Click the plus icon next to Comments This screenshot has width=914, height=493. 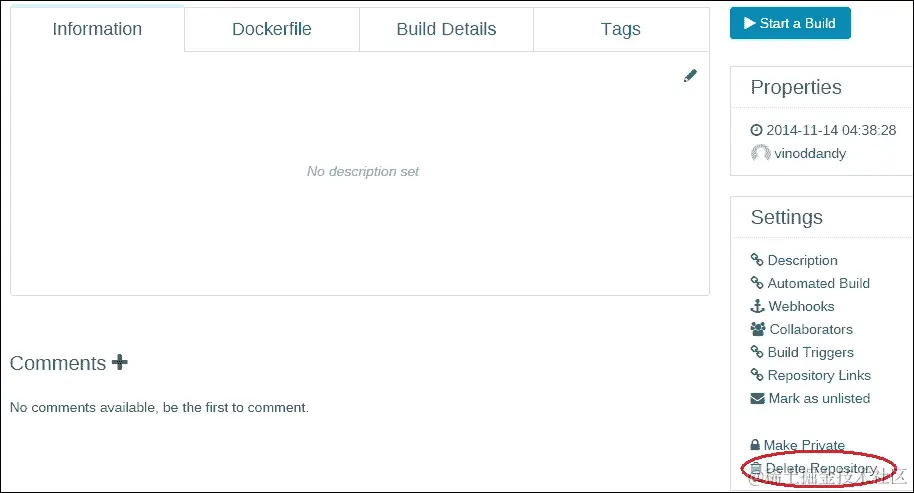(x=119, y=362)
